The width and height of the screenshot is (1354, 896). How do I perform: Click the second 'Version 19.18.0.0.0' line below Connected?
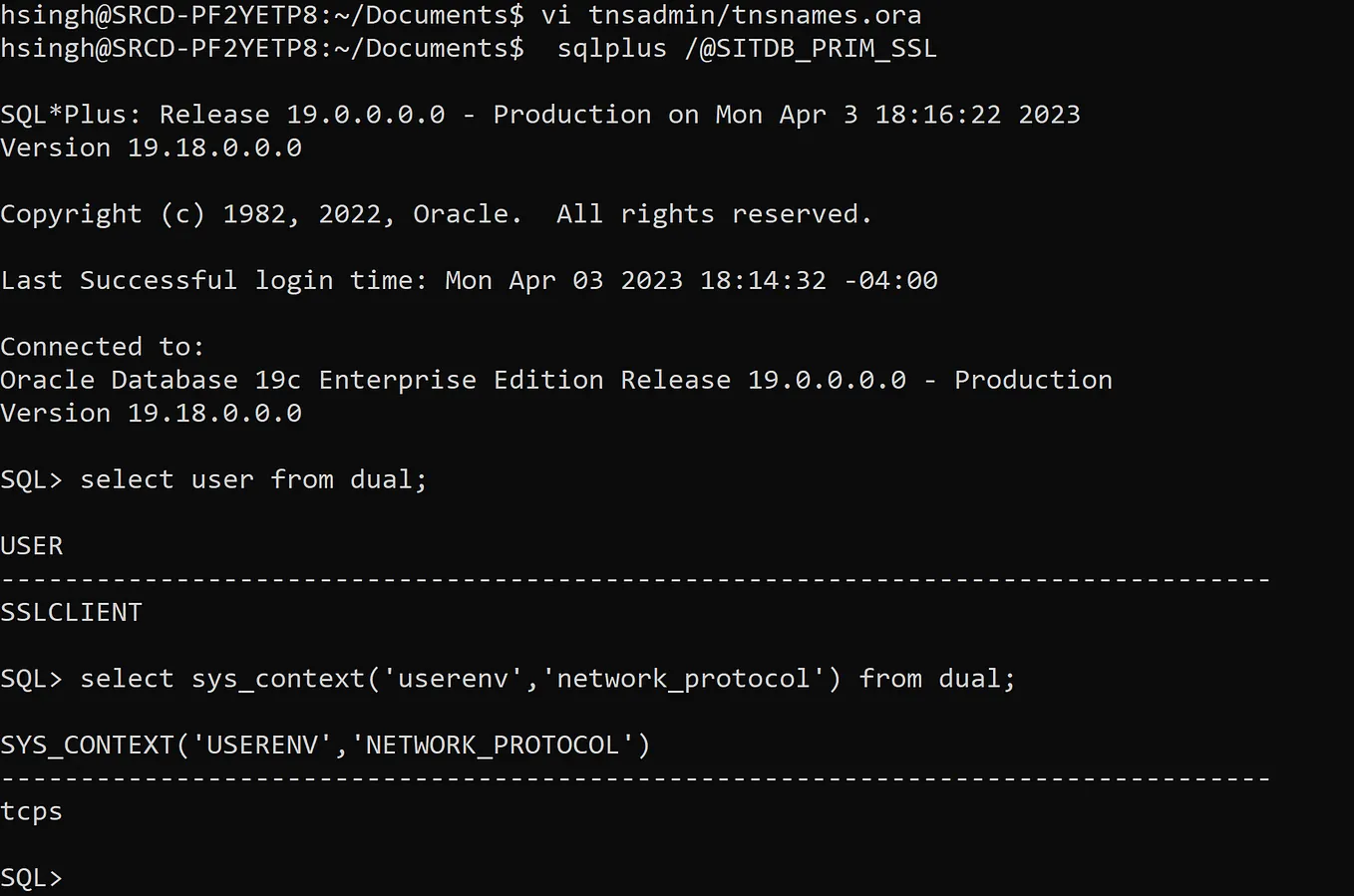click(151, 413)
